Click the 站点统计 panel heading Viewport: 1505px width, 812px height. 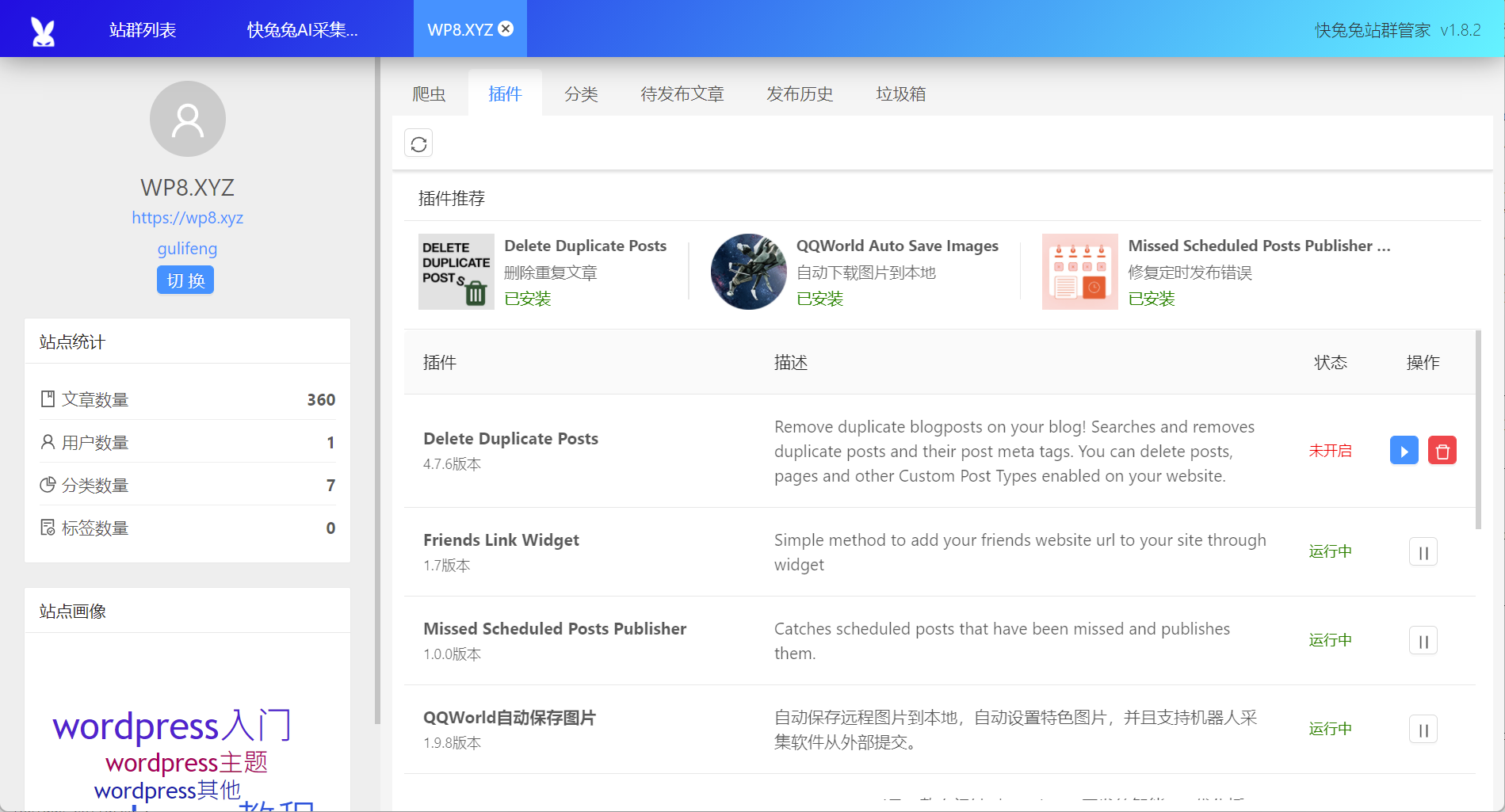coord(72,342)
